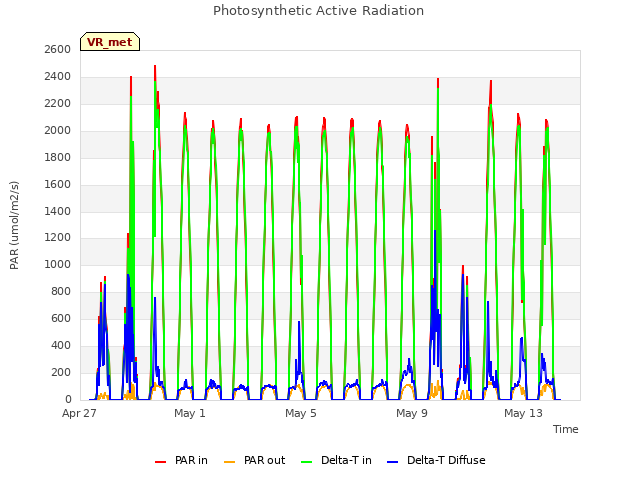This screenshot has height=480, width=640.
Task: Click the green Delta-T in legend swatch
Action: tap(307, 462)
